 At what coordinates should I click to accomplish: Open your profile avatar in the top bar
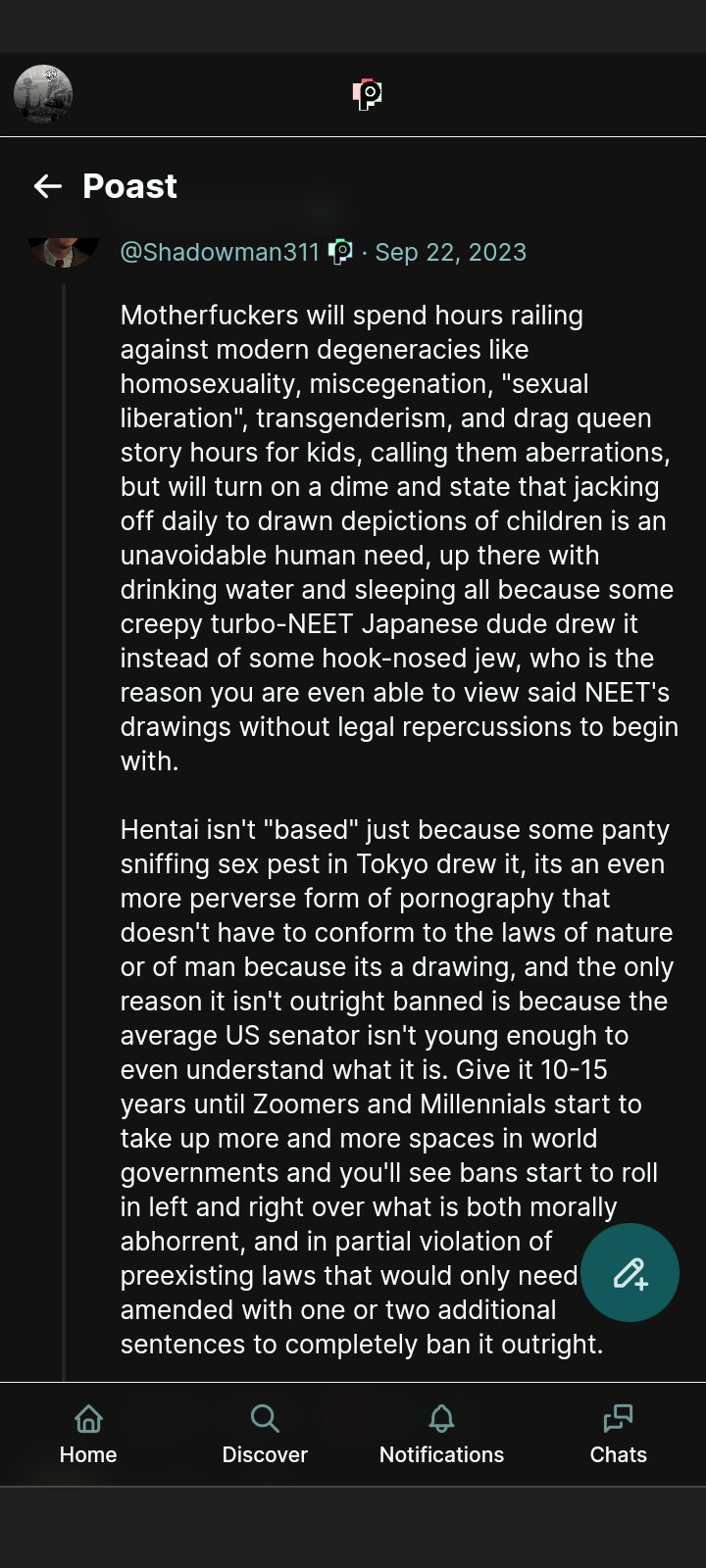pyautogui.click(x=43, y=94)
